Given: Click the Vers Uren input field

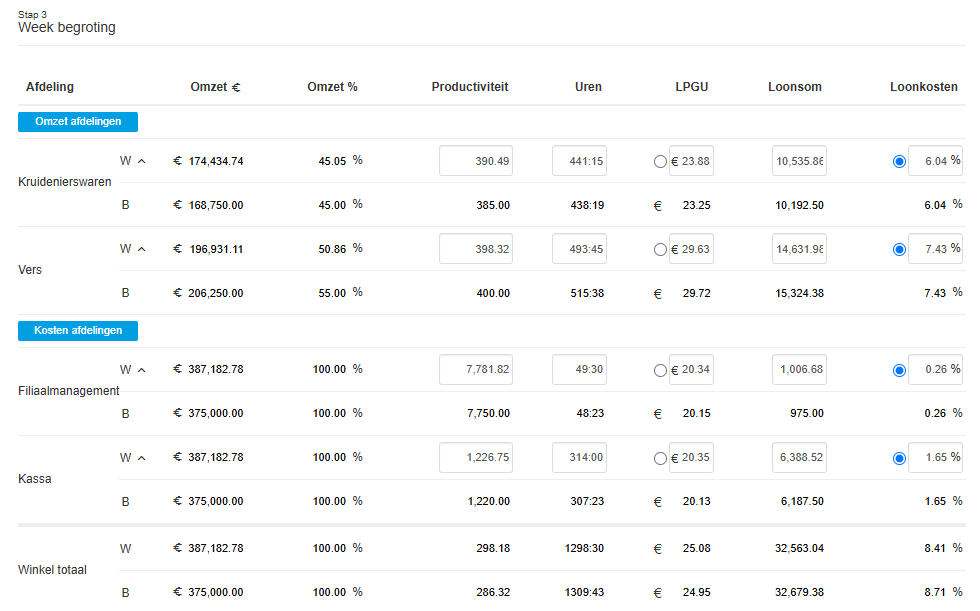Looking at the screenshot, I should (579, 249).
